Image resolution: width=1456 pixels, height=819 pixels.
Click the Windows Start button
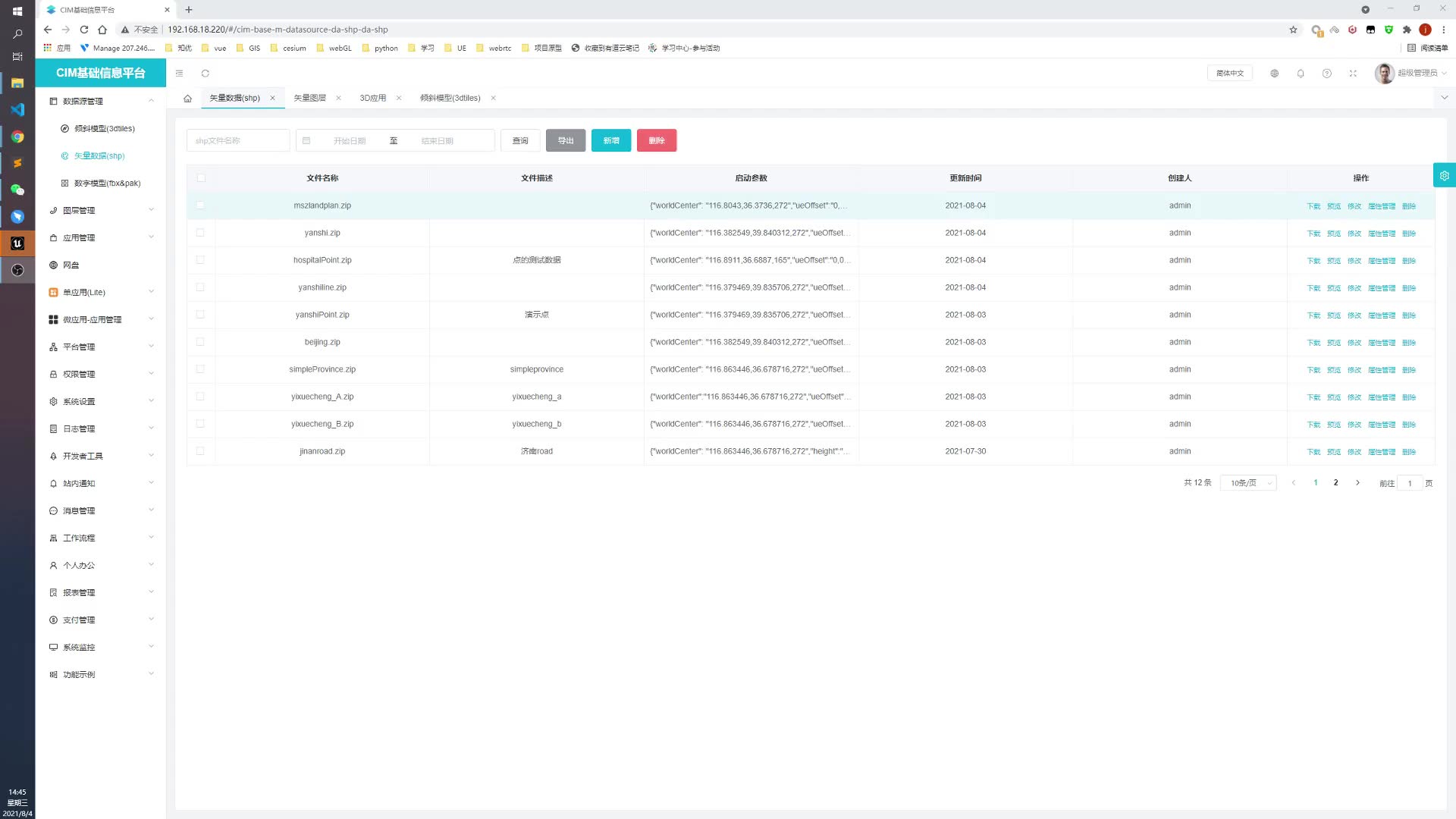pyautogui.click(x=17, y=11)
